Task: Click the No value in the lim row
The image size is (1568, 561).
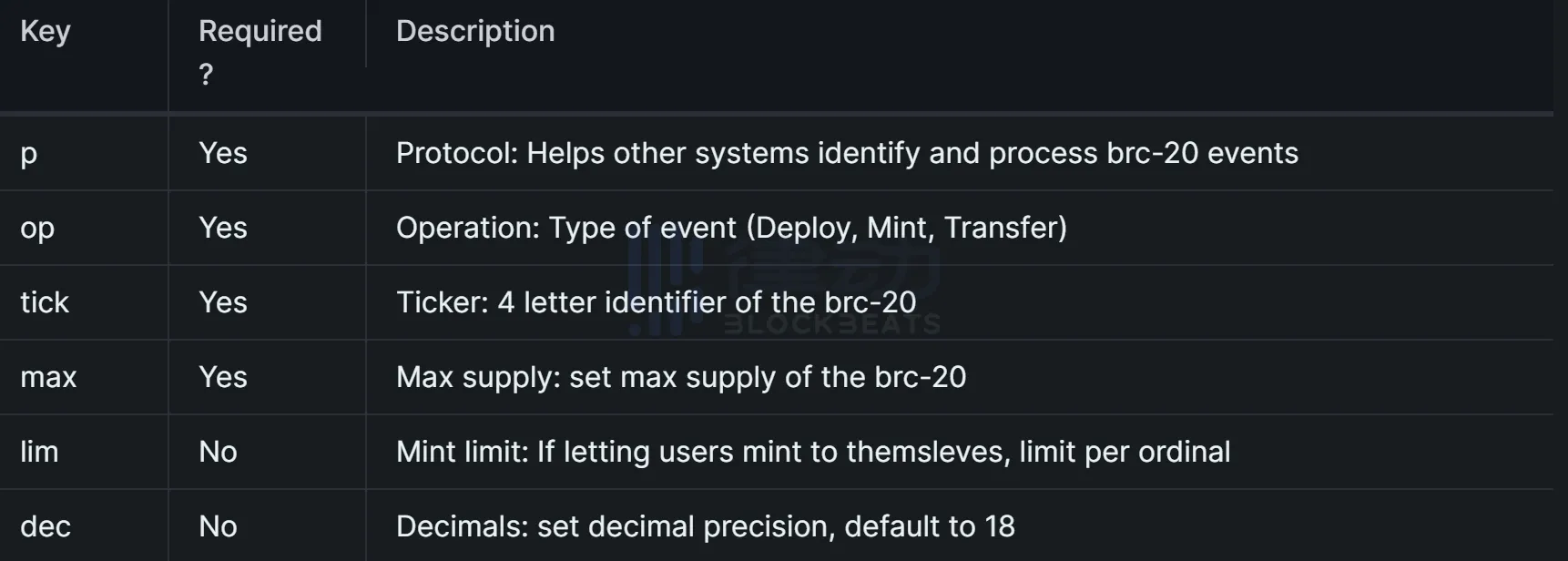Action: pos(218,452)
